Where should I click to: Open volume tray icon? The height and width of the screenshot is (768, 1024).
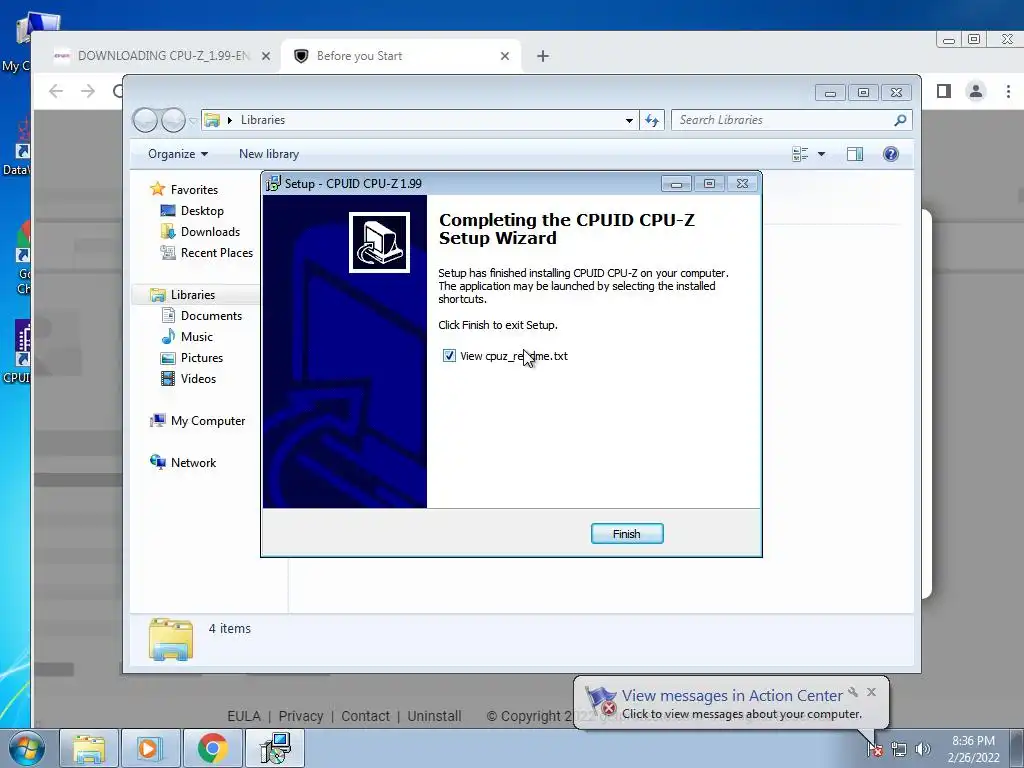tap(923, 750)
